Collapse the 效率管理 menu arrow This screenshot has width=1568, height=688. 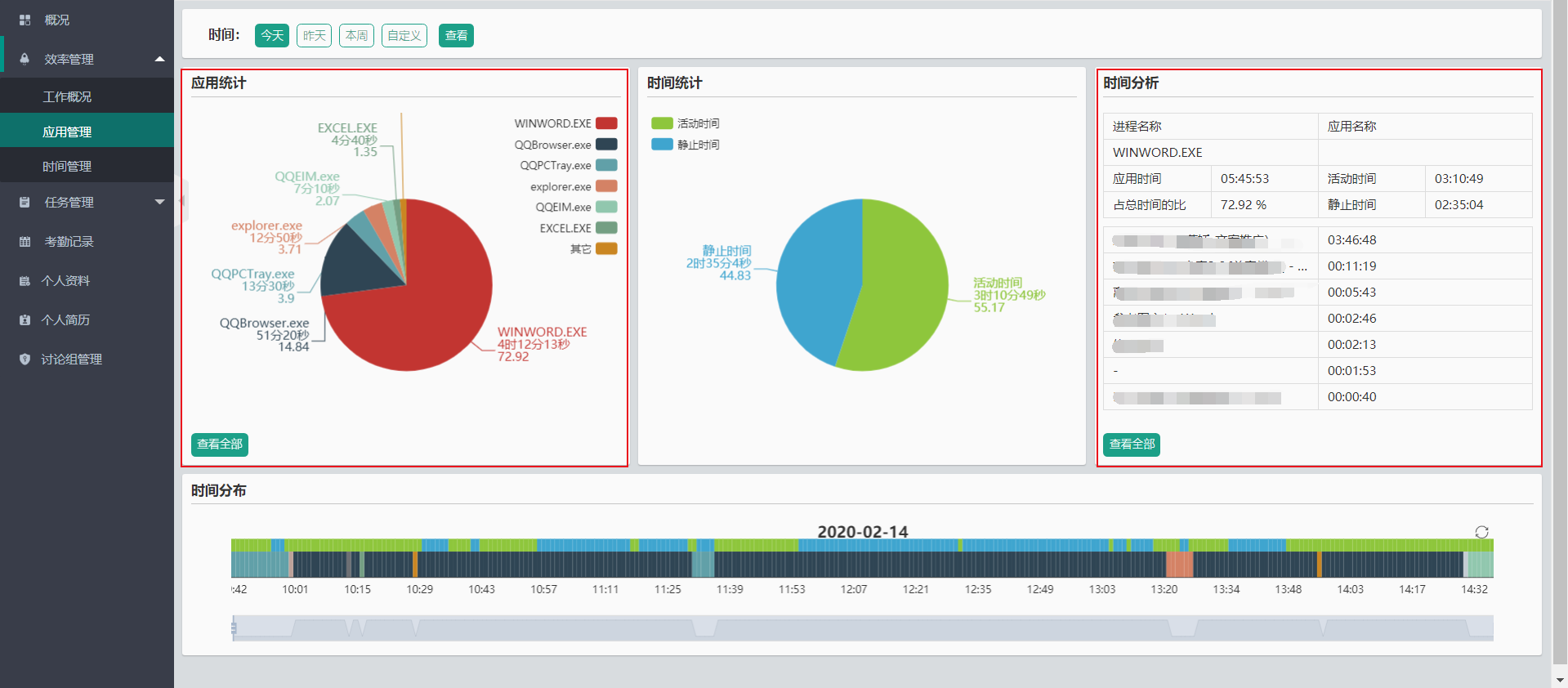click(159, 59)
